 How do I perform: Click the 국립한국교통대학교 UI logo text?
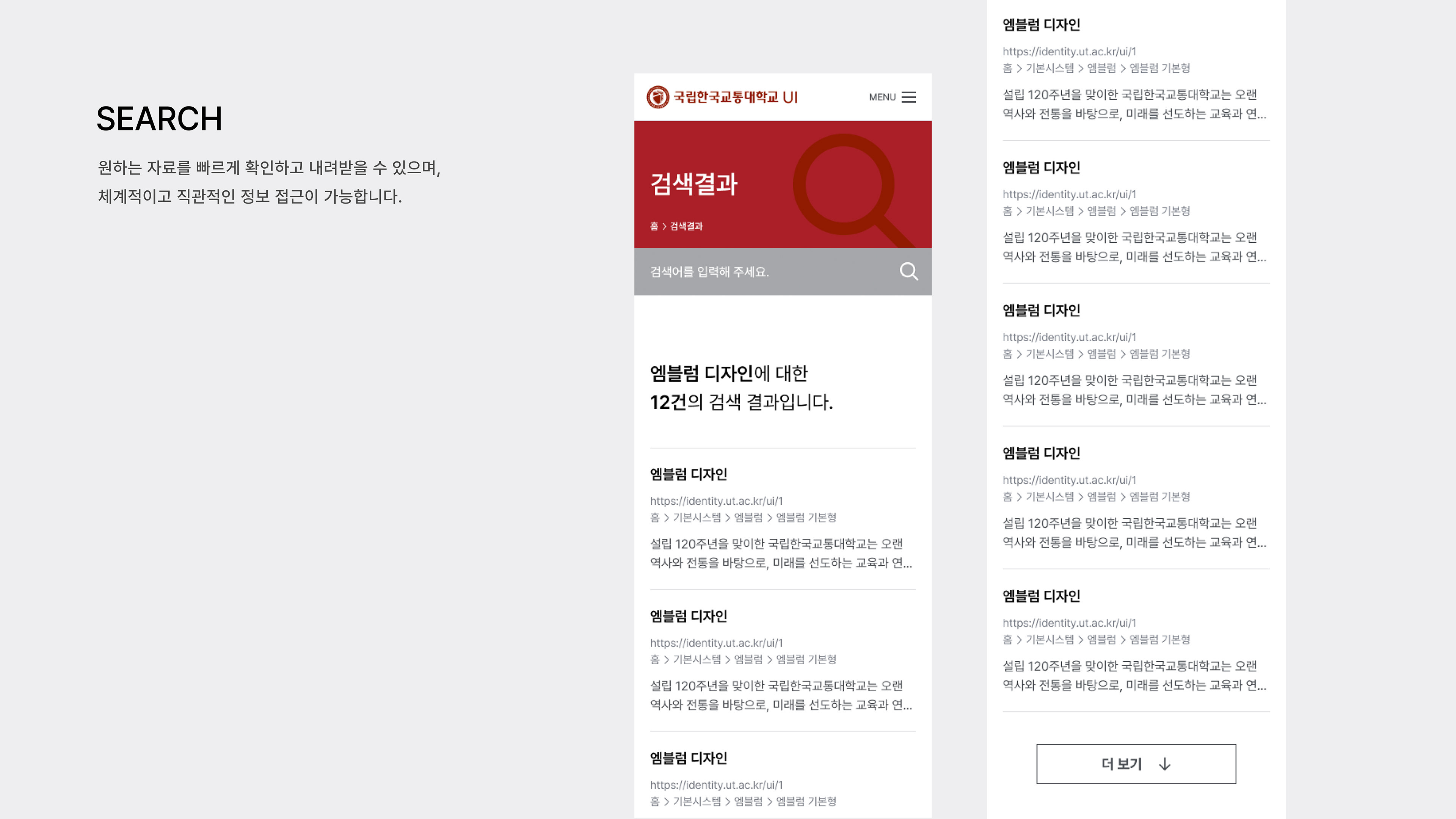[735, 97]
